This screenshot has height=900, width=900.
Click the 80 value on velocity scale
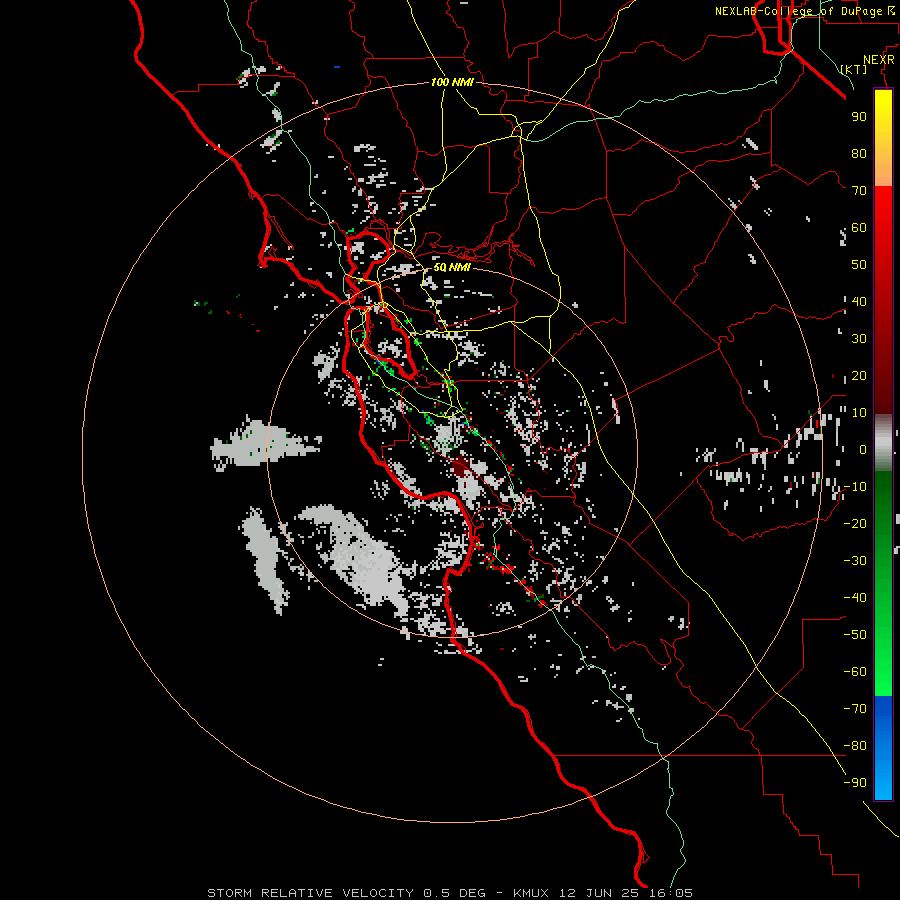[859, 153]
